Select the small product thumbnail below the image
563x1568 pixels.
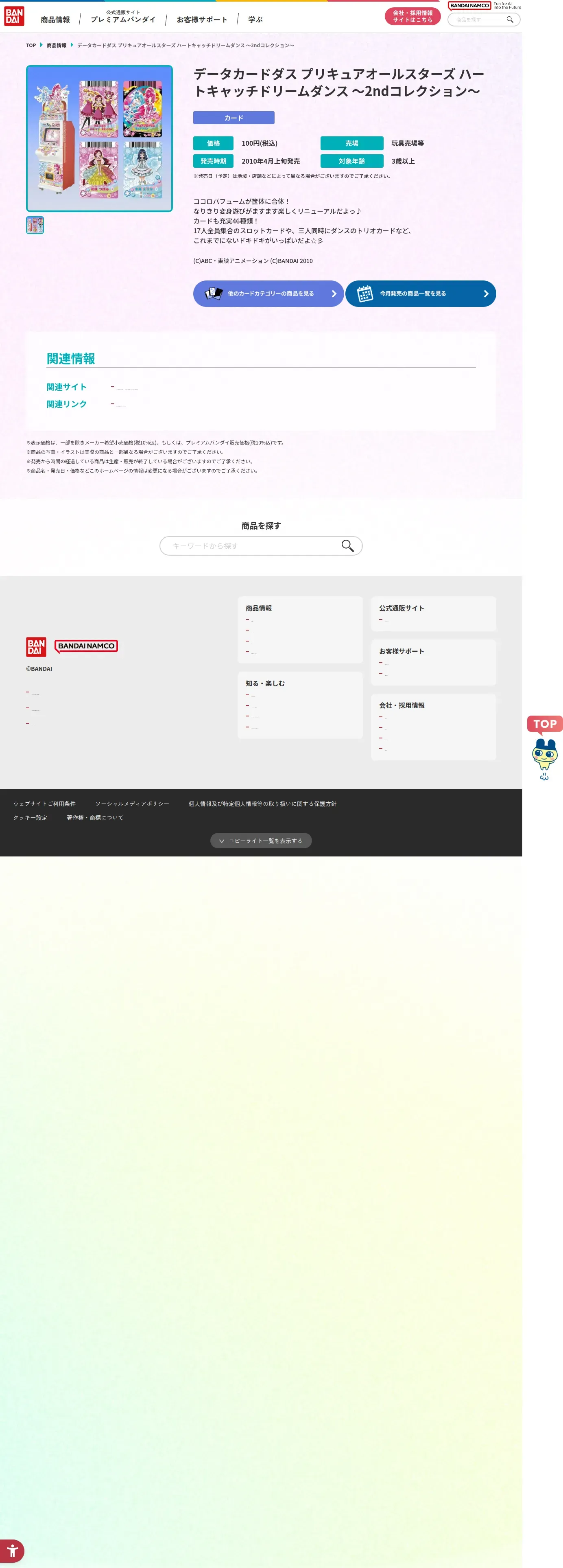pyautogui.click(x=35, y=225)
